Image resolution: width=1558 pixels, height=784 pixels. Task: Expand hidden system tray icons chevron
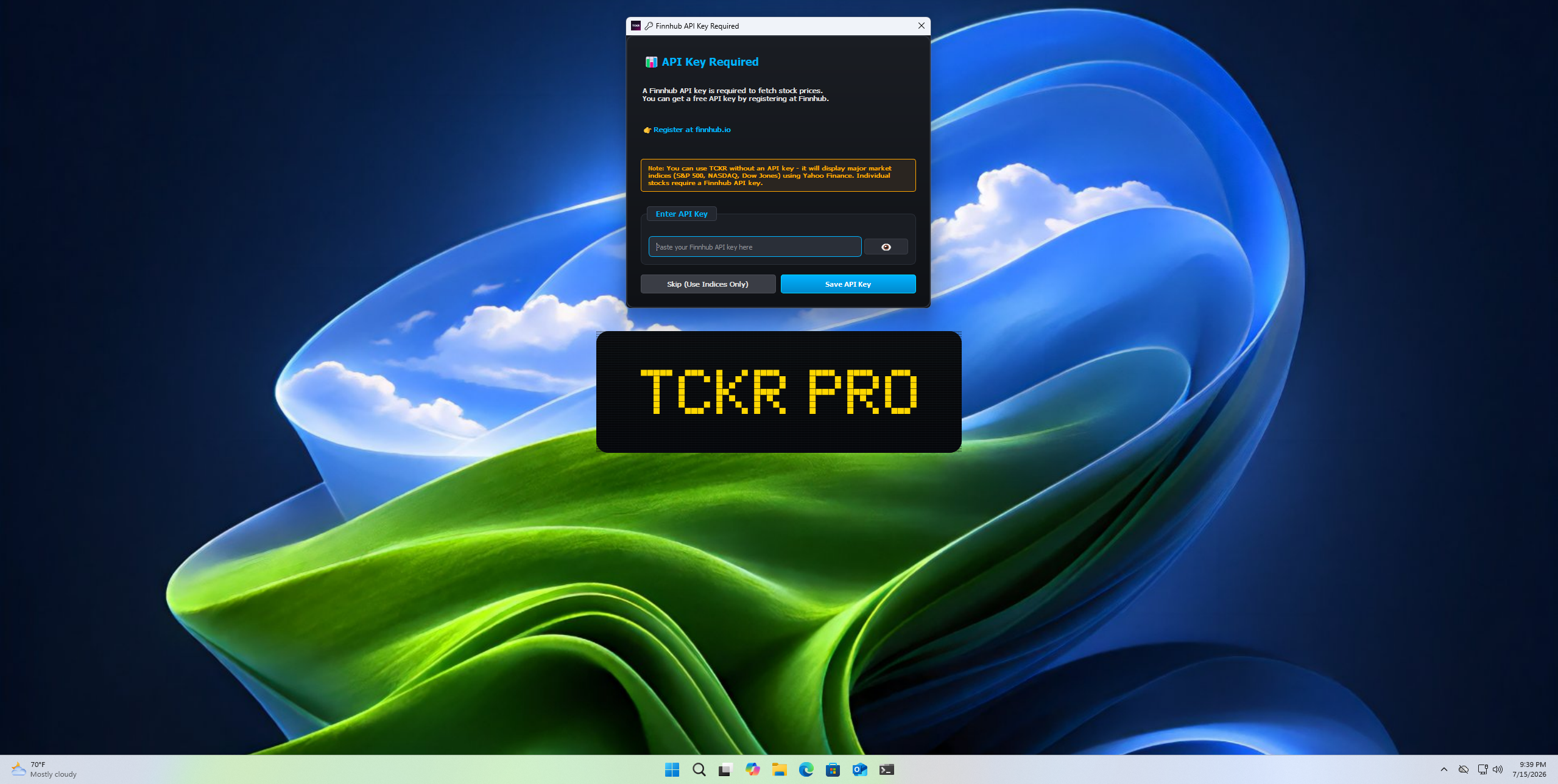click(1443, 769)
